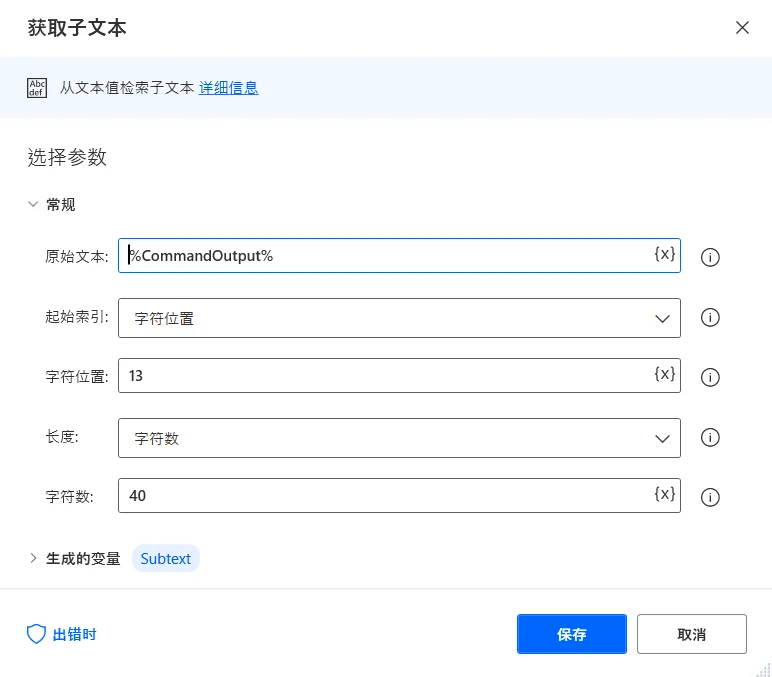This screenshot has width=772, height=677.
Task: Focus the 字符数 input with value 40
Action: (385, 496)
